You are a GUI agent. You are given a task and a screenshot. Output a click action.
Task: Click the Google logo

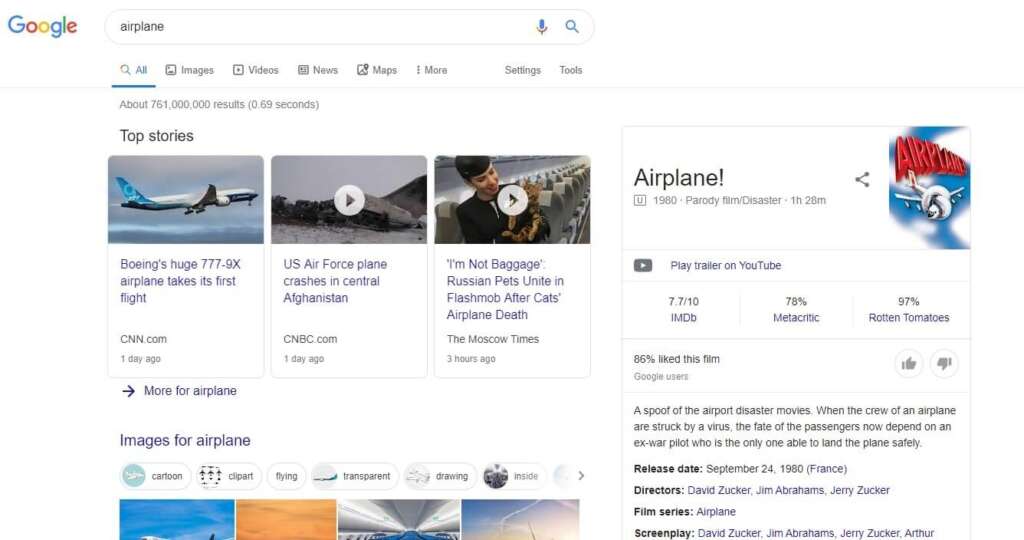click(42, 26)
